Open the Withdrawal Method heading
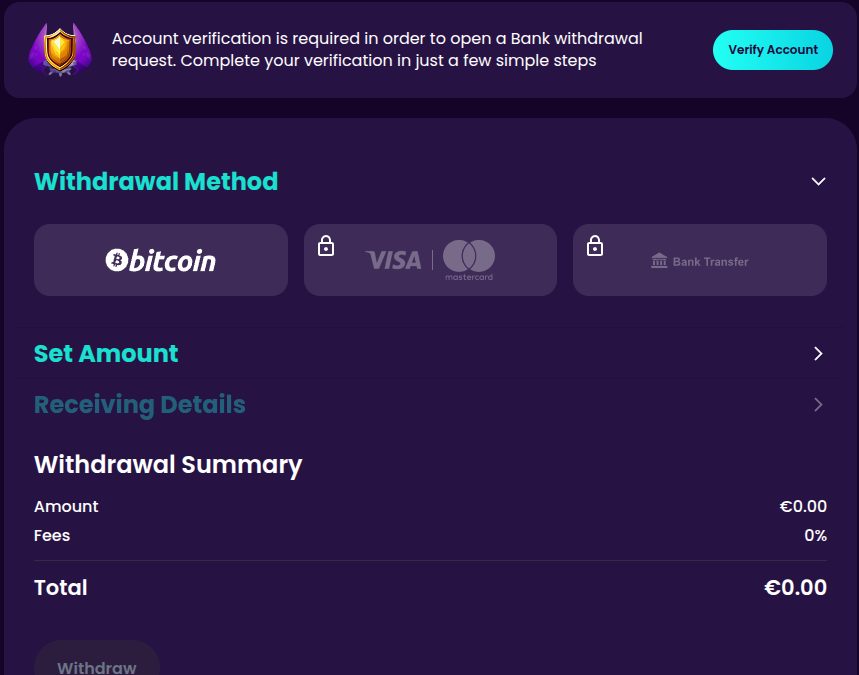 coord(156,182)
